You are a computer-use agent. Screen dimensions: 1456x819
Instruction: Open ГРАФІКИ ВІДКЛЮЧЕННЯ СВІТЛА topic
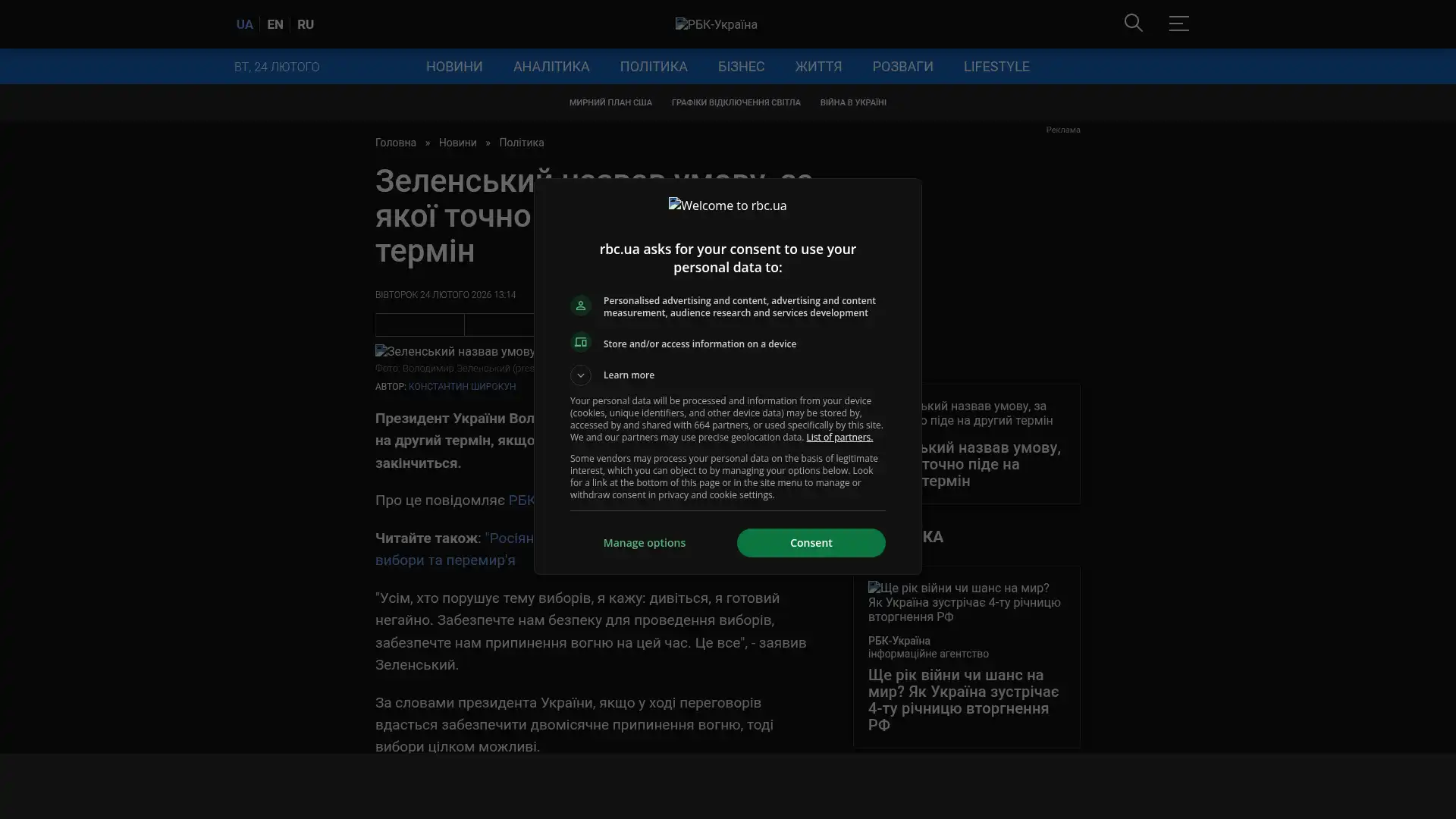pyautogui.click(x=735, y=102)
